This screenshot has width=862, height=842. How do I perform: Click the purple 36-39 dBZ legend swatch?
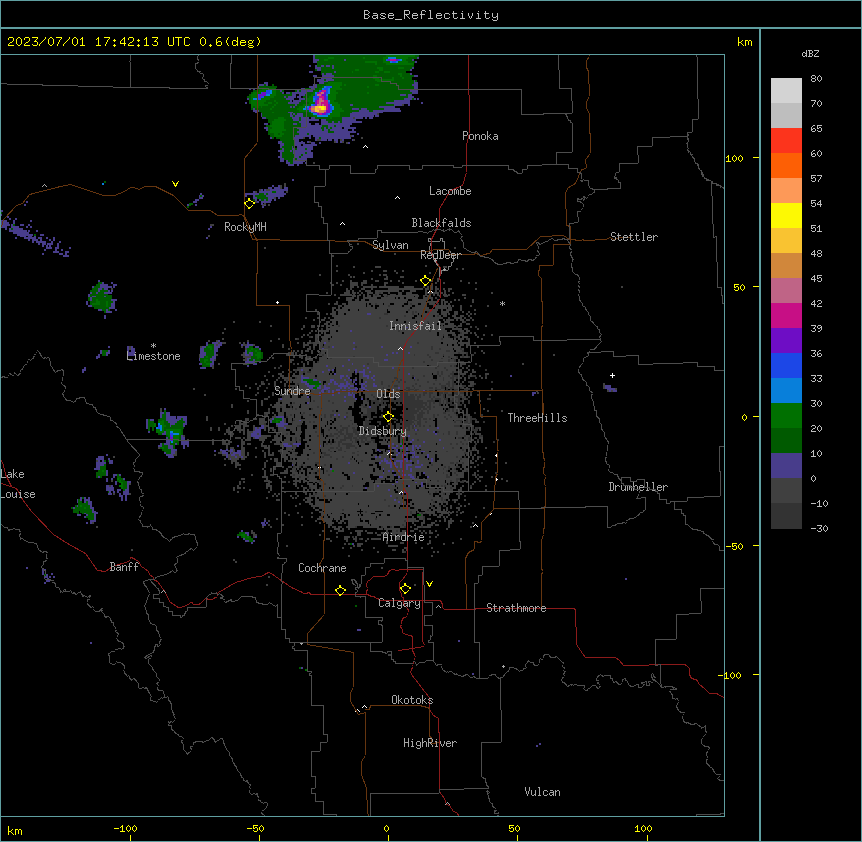[x=786, y=340]
